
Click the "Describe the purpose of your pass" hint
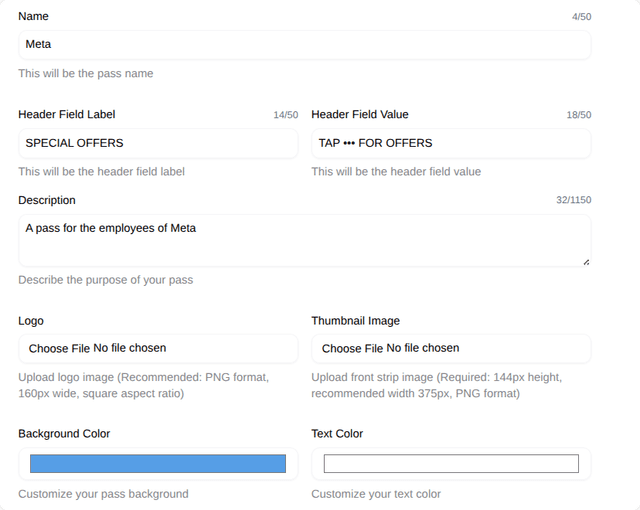coord(105,280)
